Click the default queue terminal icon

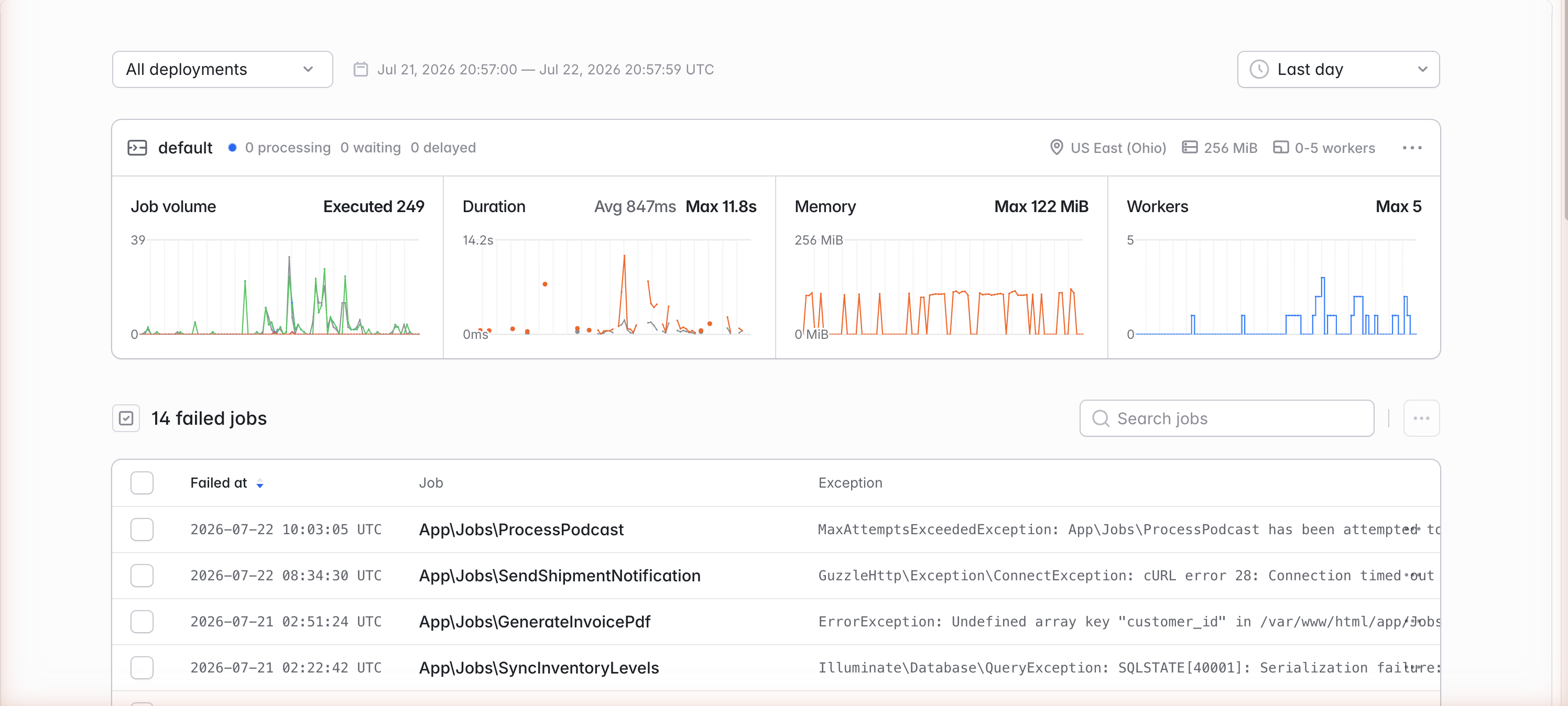[x=137, y=148]
